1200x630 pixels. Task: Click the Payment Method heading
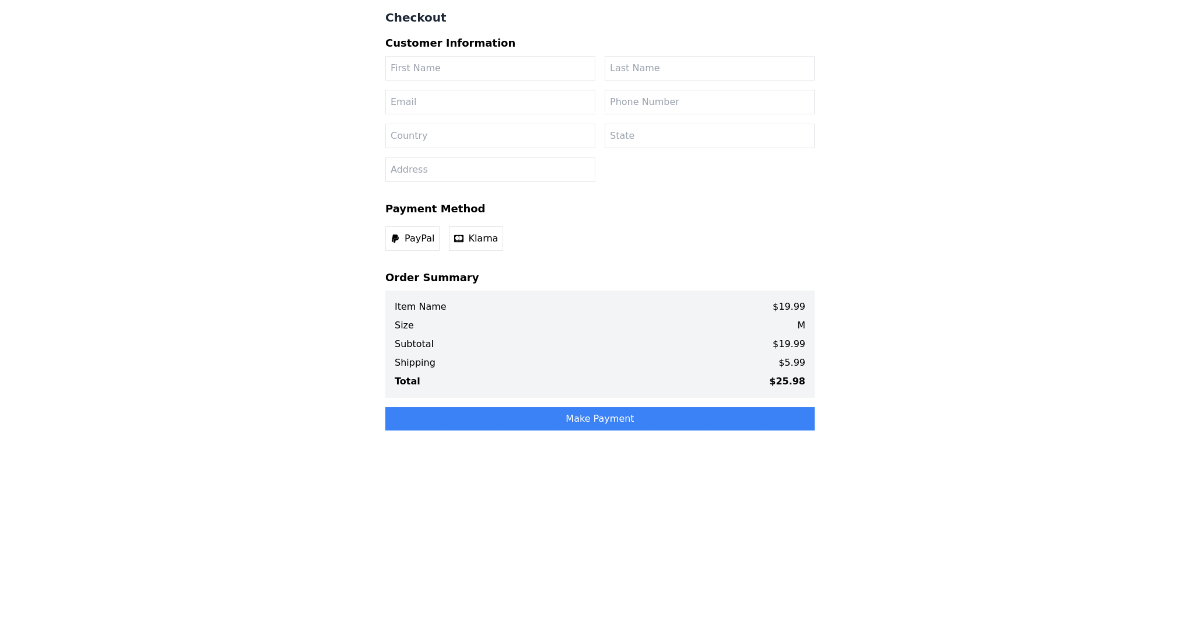tap(435, 208)
